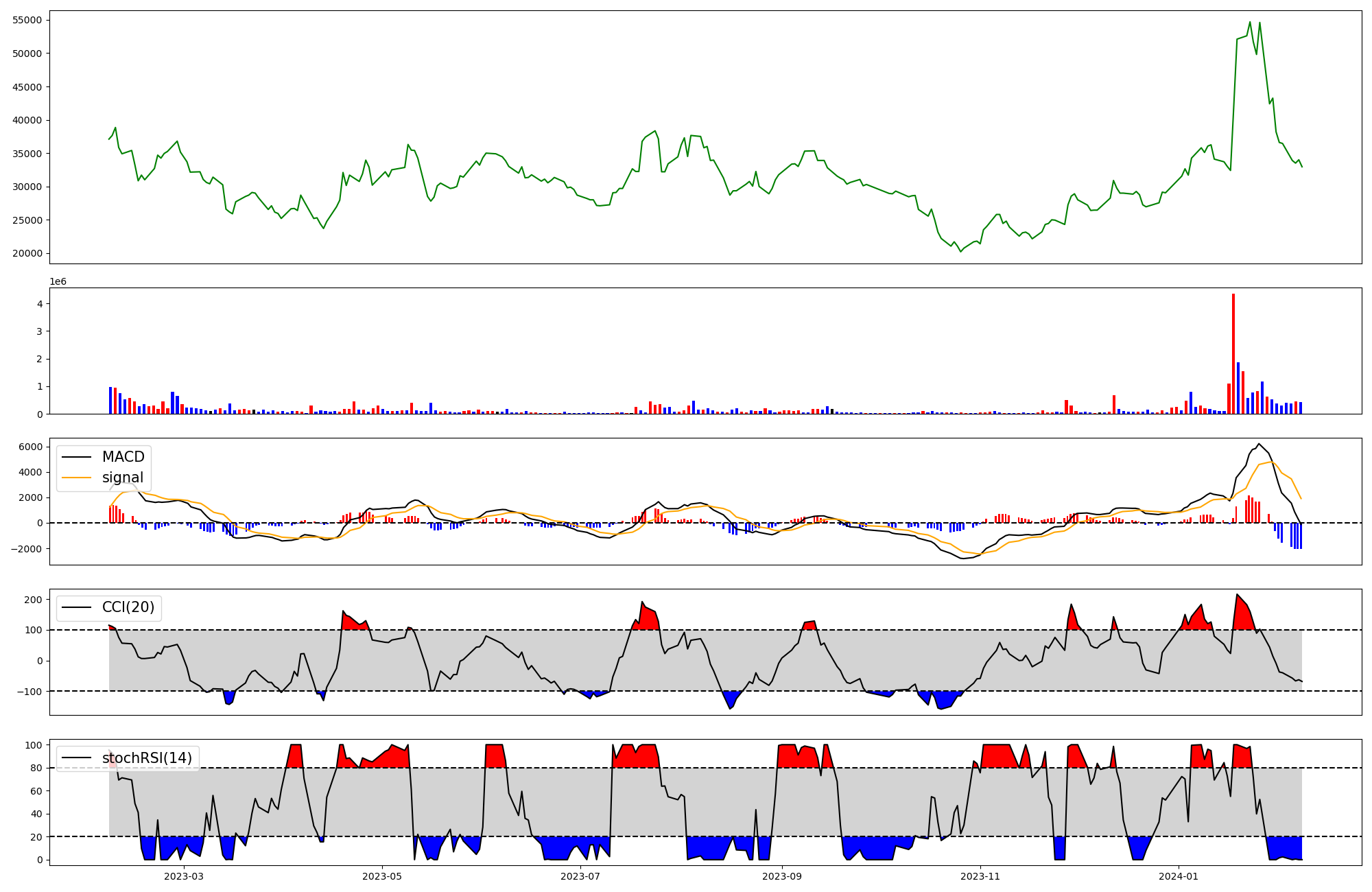
Task: Click the 2023-05 x-axis date label
Action: [381, 876]
